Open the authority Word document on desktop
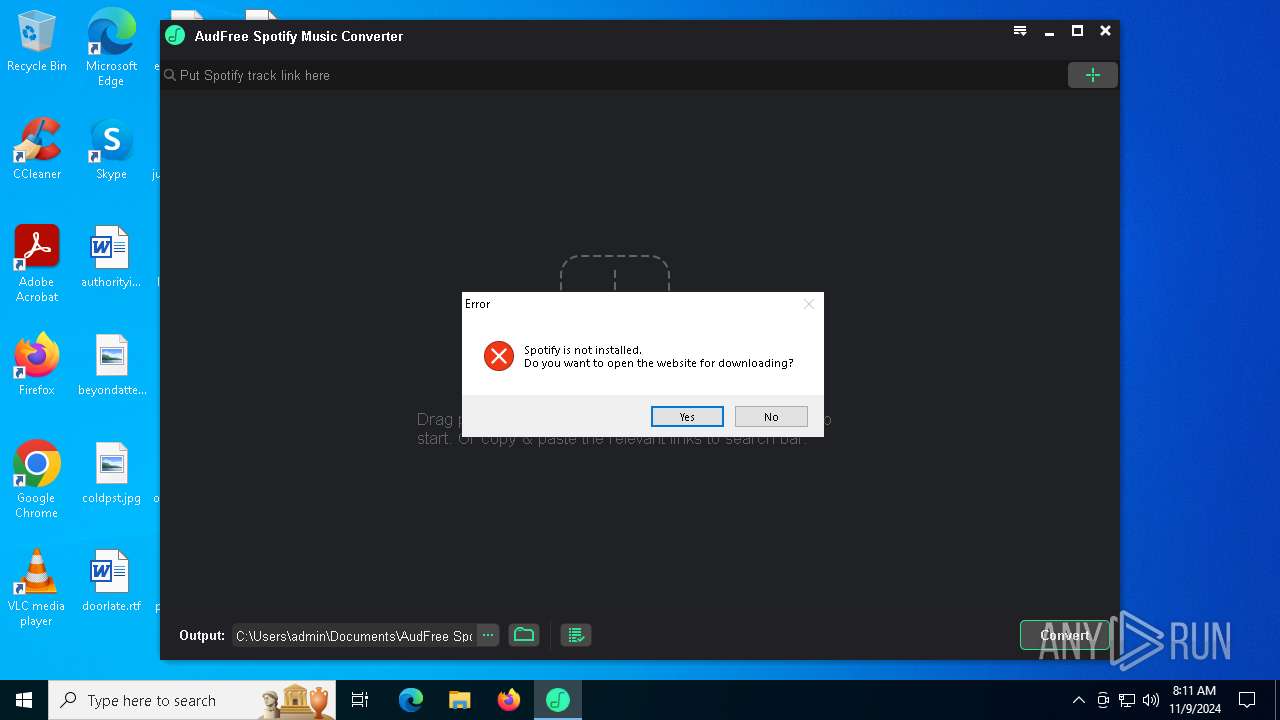 111,257
